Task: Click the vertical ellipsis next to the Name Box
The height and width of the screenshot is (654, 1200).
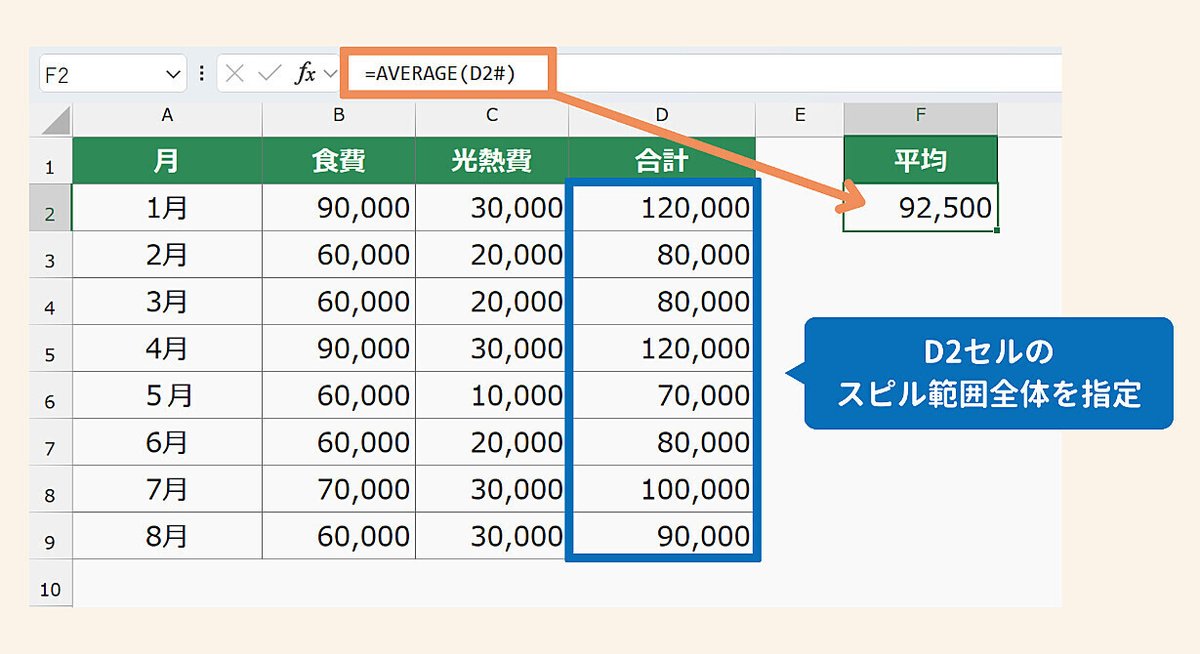Action: click(201, 72)
